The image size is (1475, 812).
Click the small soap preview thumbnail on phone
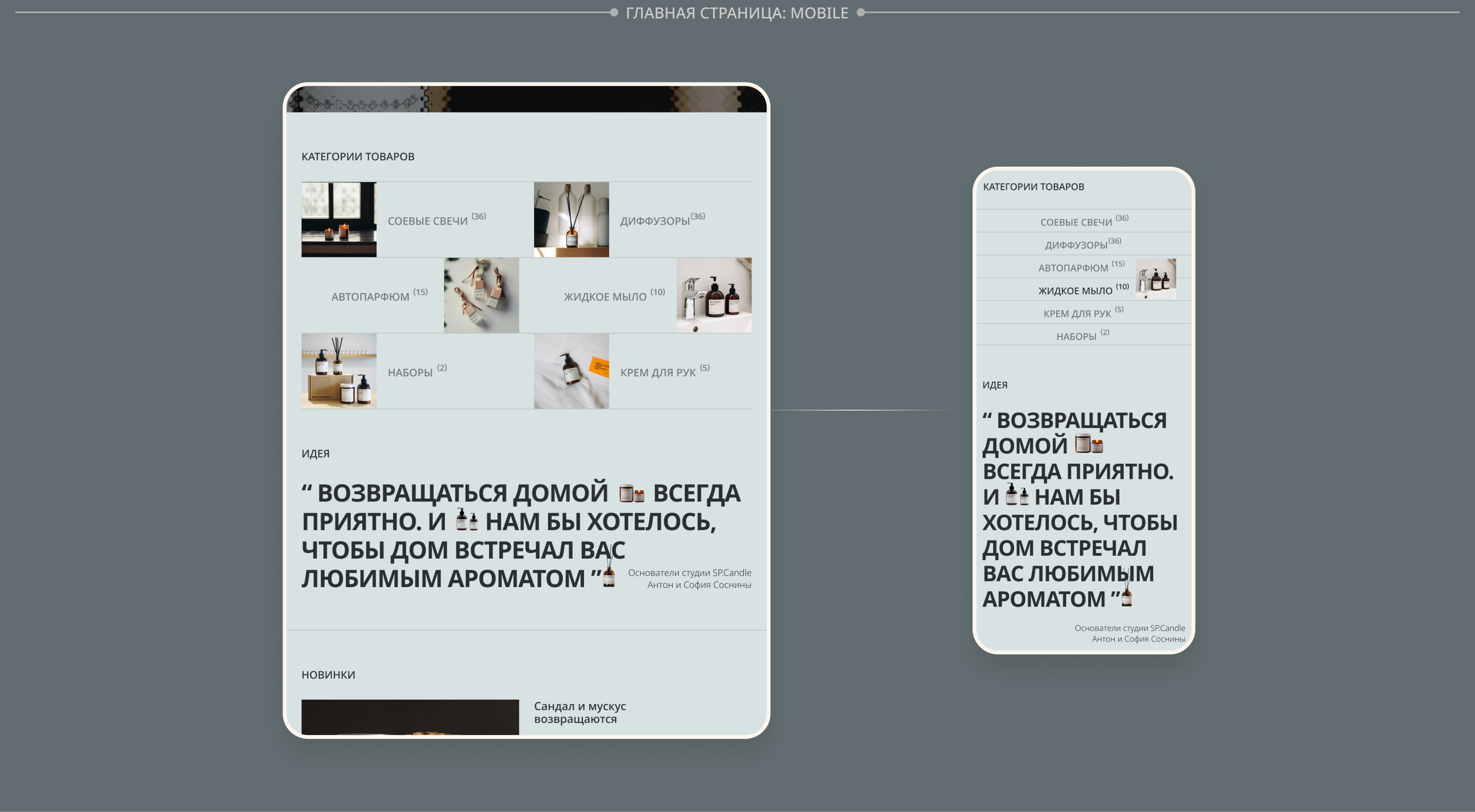click(1156, 278)
